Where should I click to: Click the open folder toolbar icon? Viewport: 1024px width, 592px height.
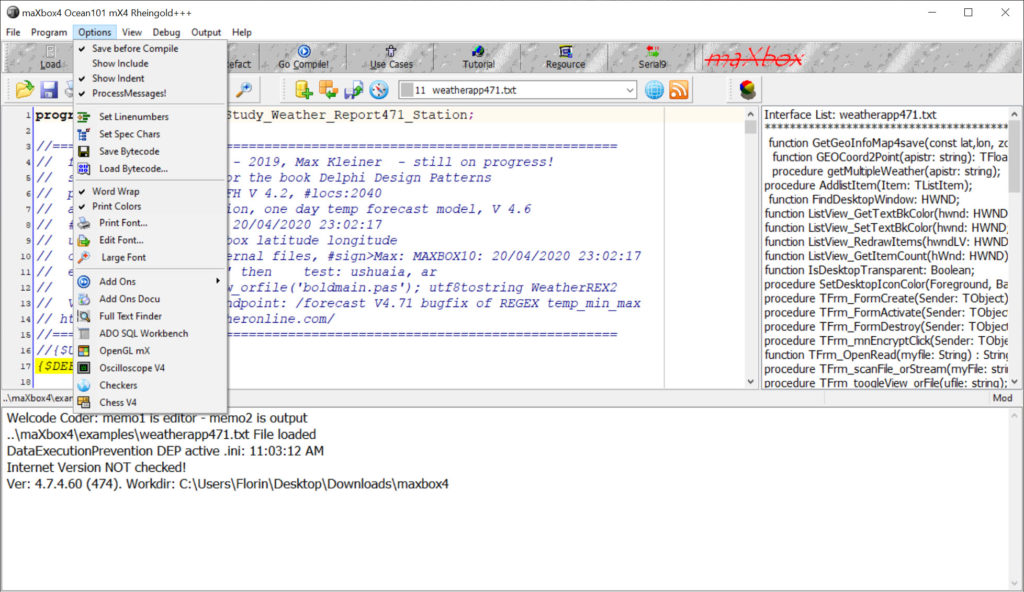tap(25, 90)
